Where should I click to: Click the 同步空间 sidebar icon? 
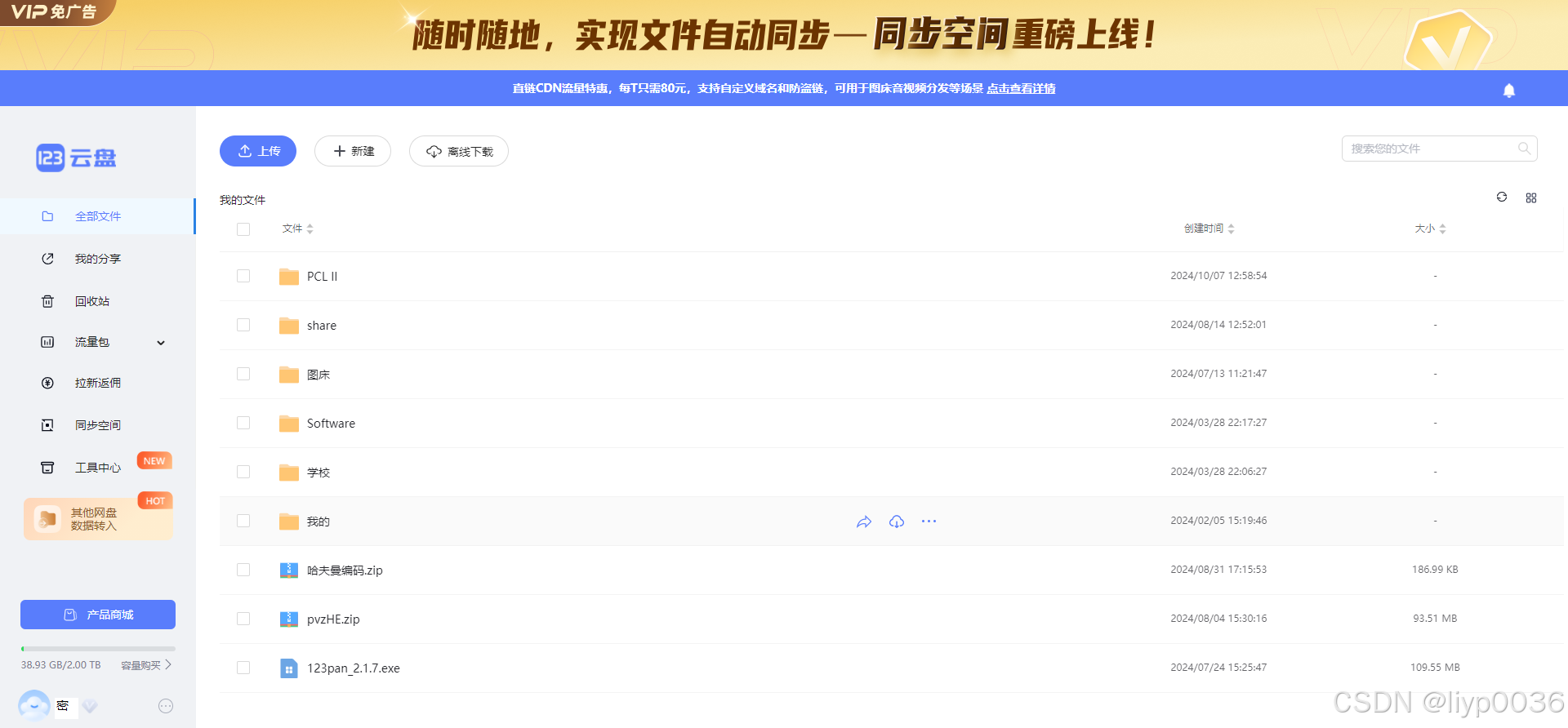click(47, 425)
